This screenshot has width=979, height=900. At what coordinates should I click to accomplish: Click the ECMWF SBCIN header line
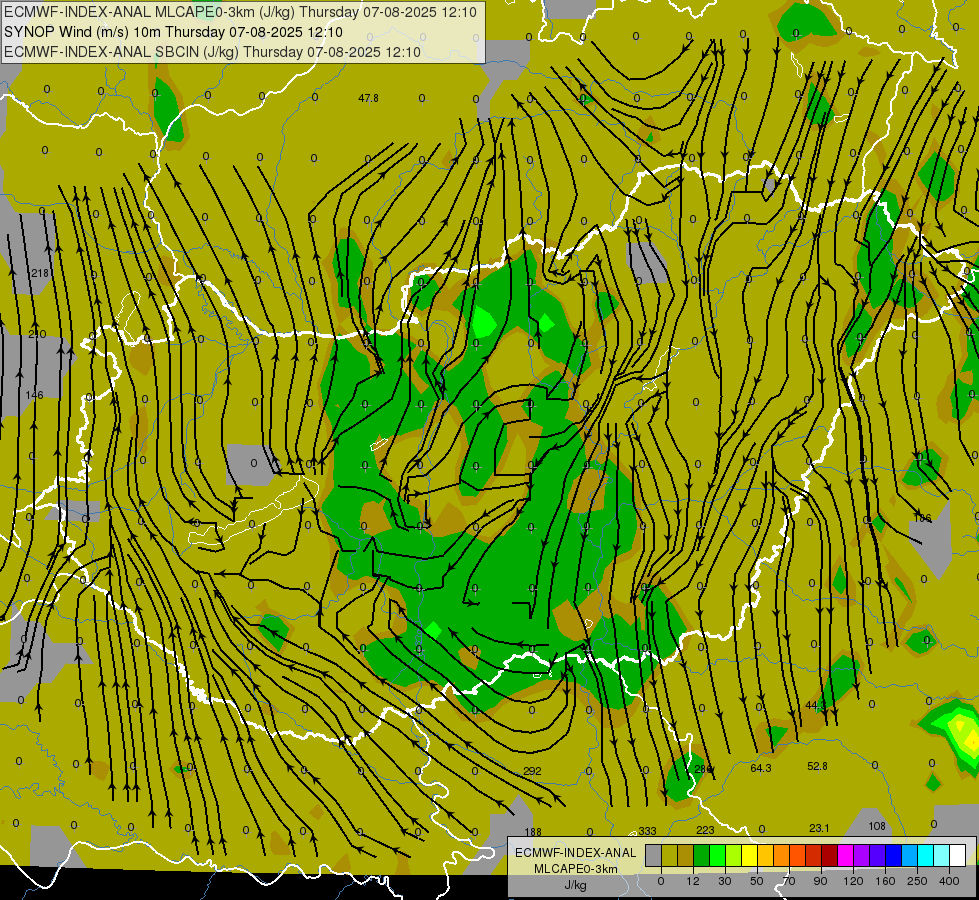[x=212, y=52]
